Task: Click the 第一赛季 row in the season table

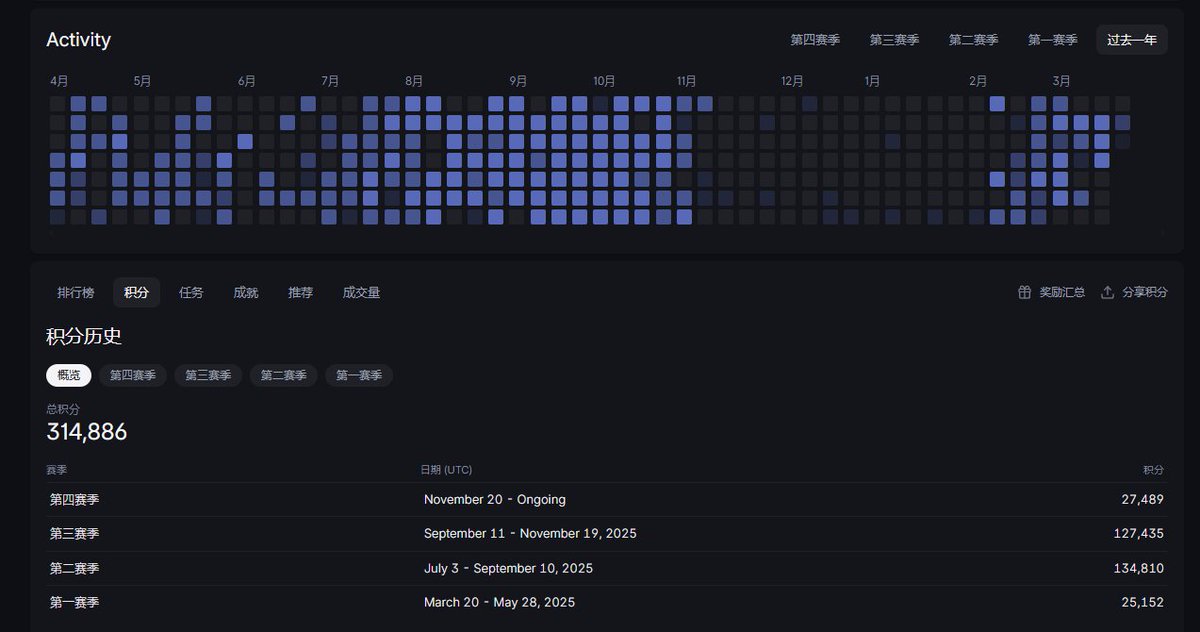Action: point(606,602)
